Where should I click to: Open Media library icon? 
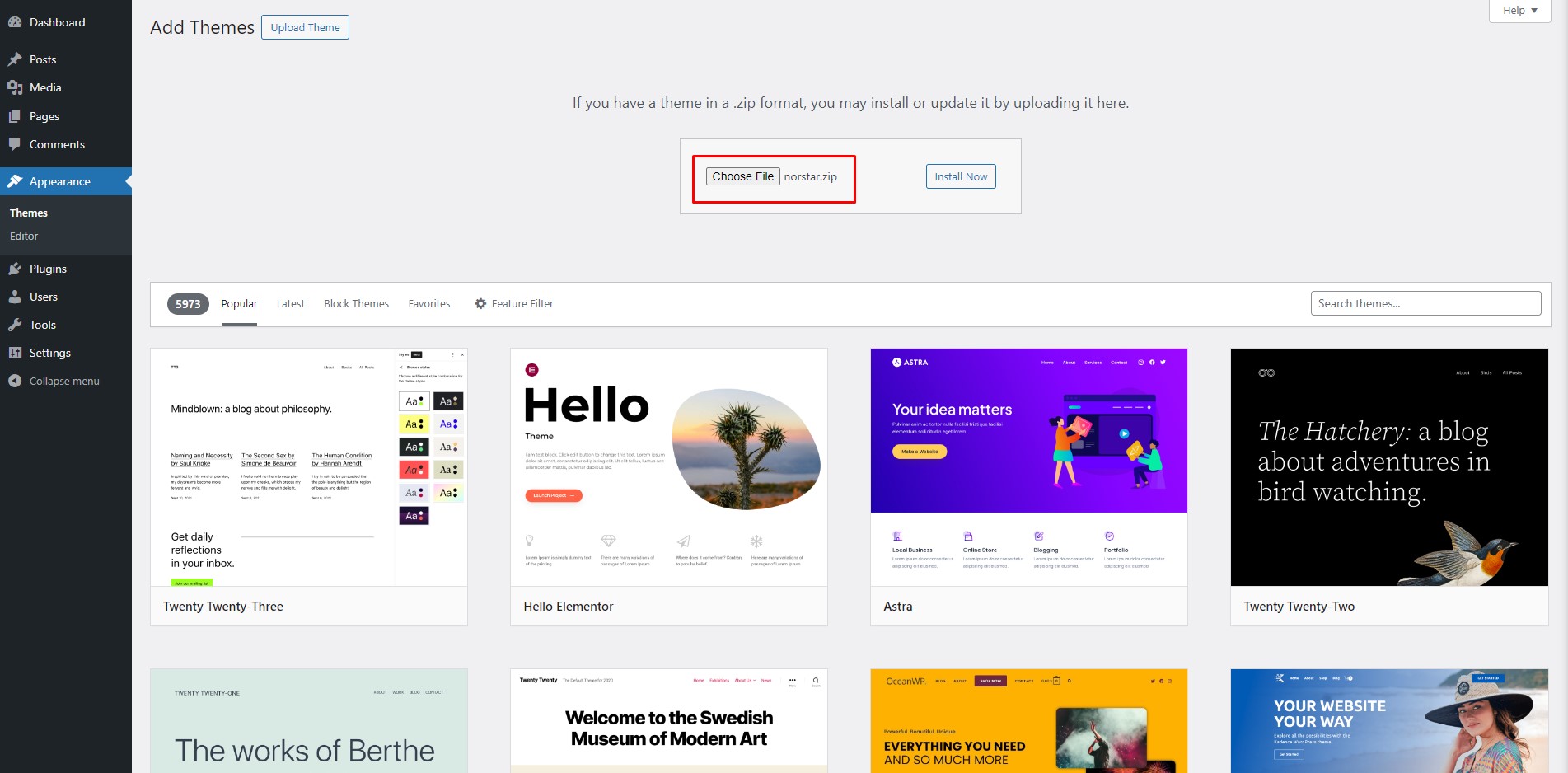pyautogui.click(x=15, y=87)
